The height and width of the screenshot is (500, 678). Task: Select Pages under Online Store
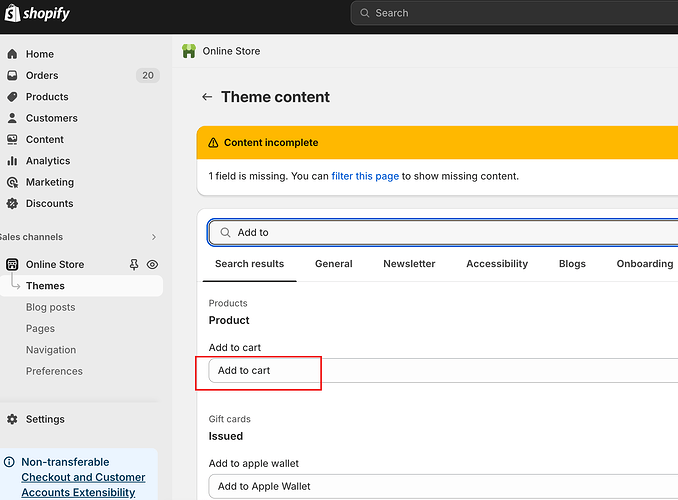click(x=40, y=329)
